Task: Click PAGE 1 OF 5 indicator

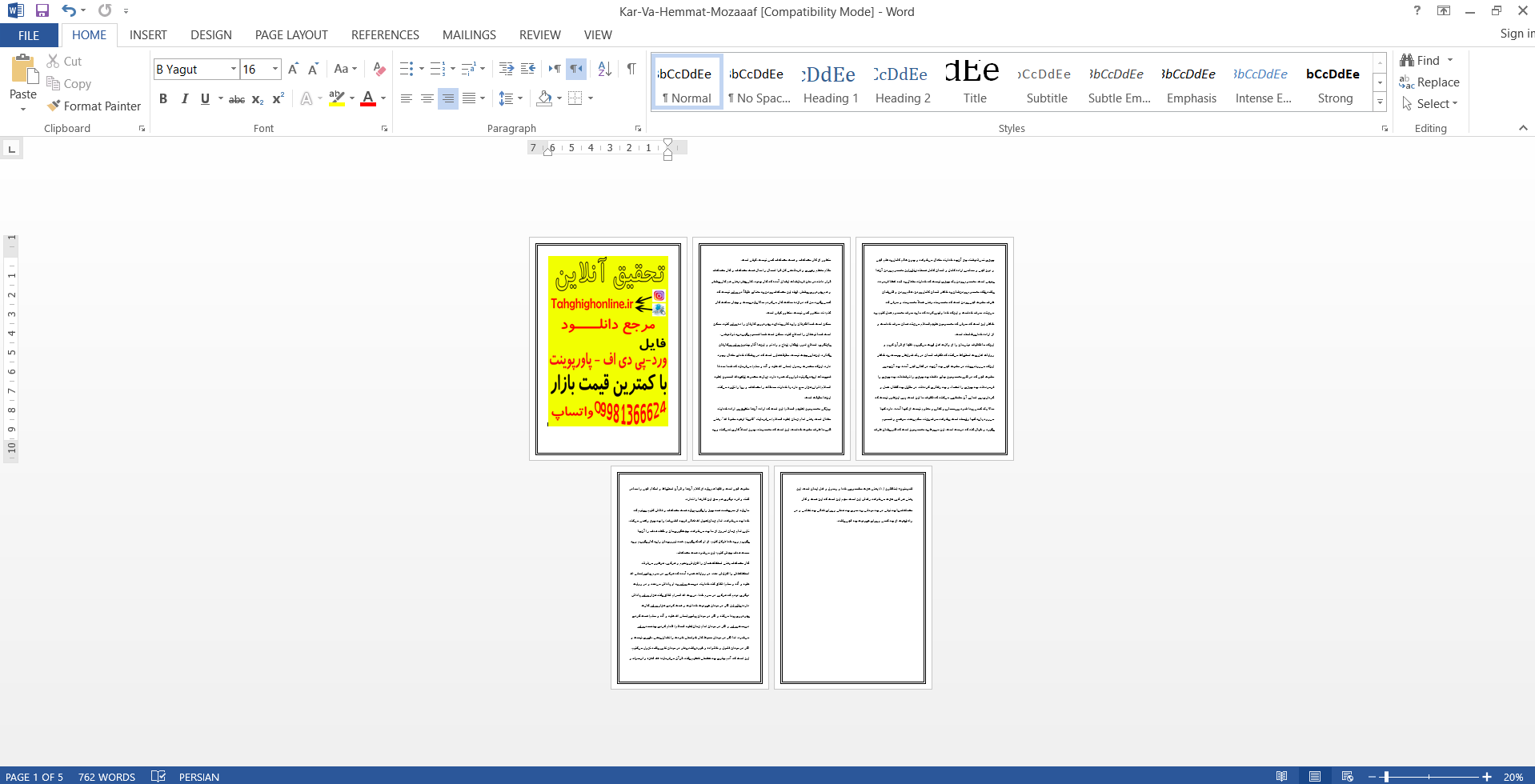Action: pos(34,777)
